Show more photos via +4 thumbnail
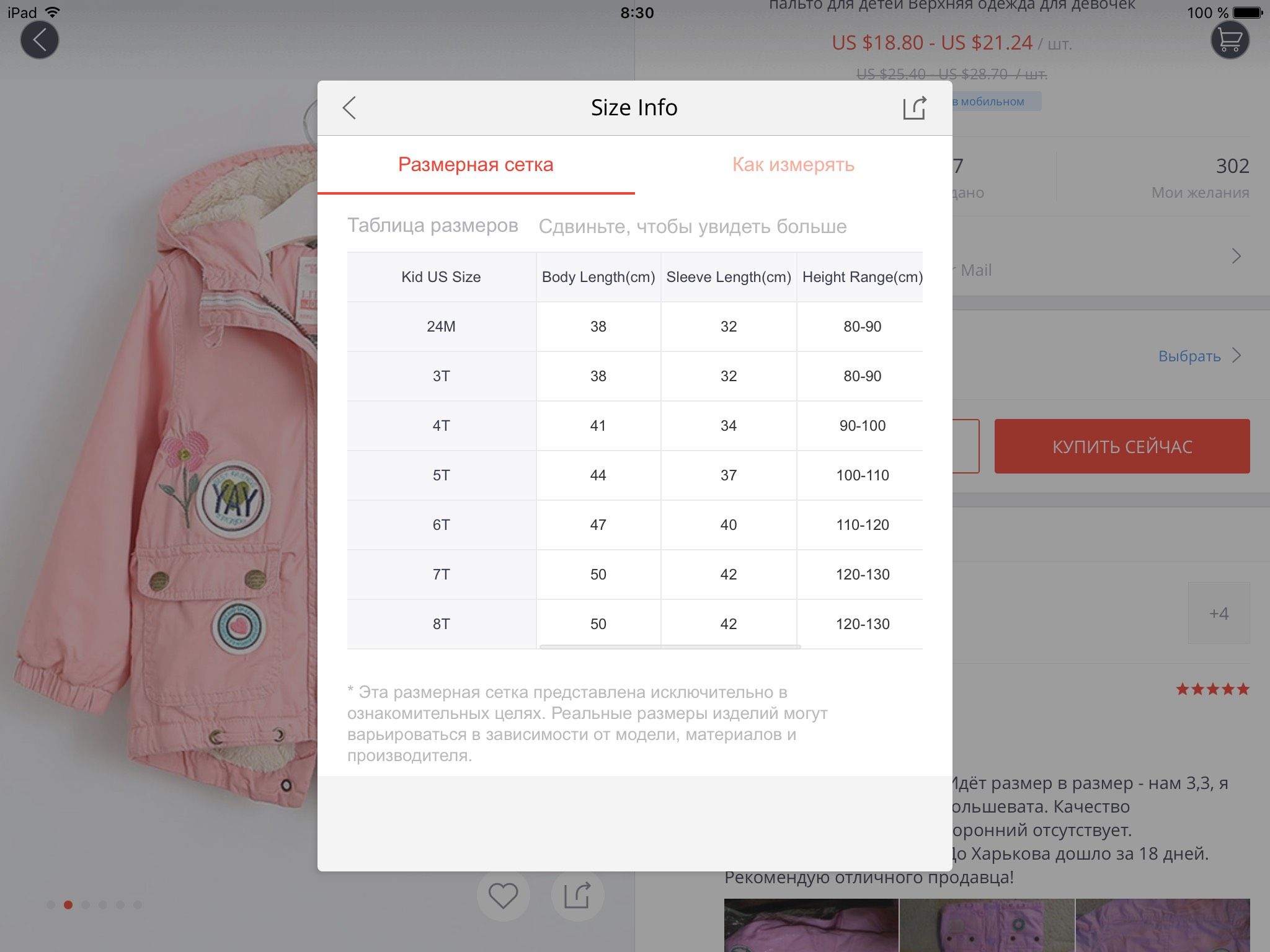Screen dimensions: 1270x952 click(1219, 613)
